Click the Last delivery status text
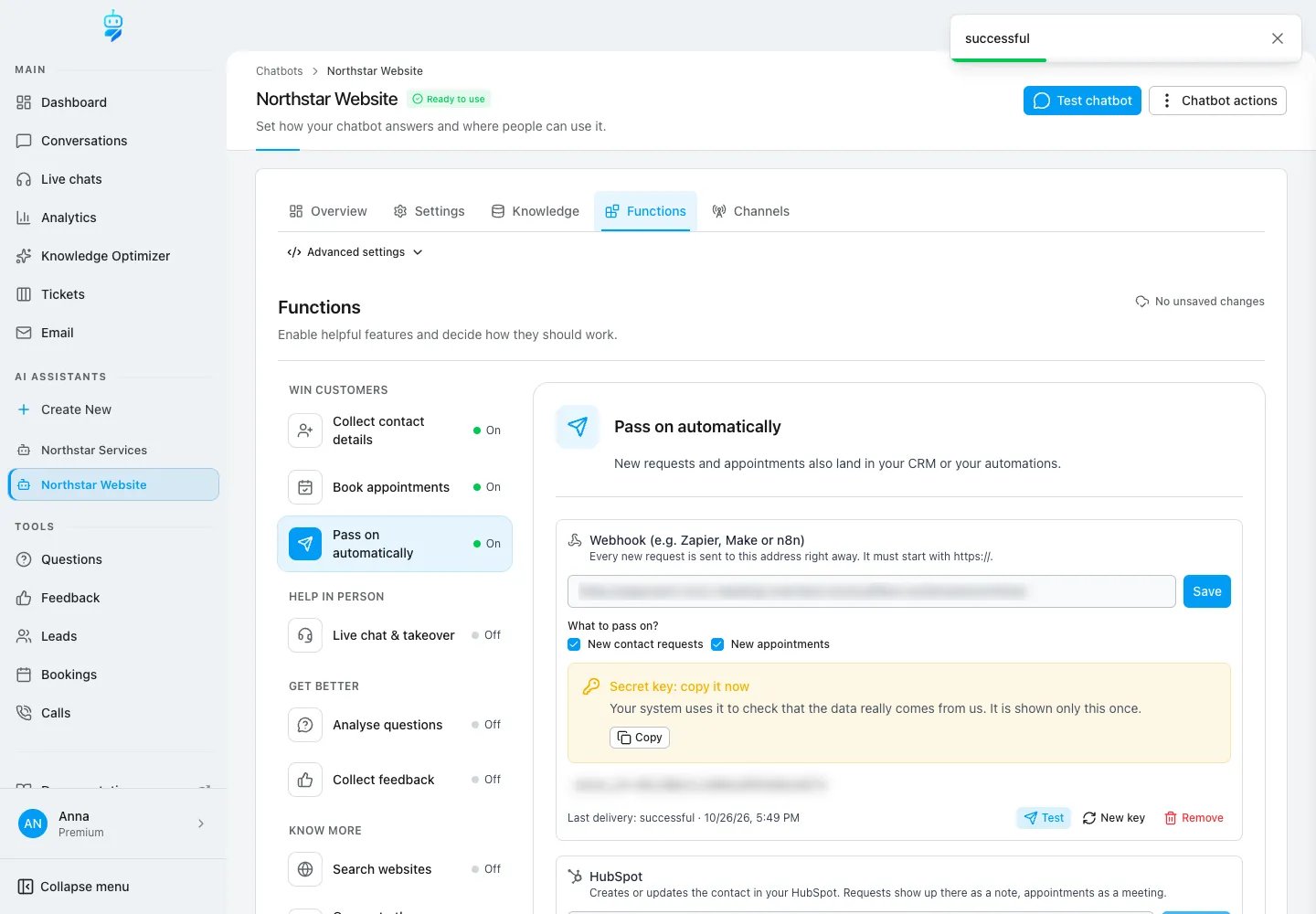 [x=684, y=818]
